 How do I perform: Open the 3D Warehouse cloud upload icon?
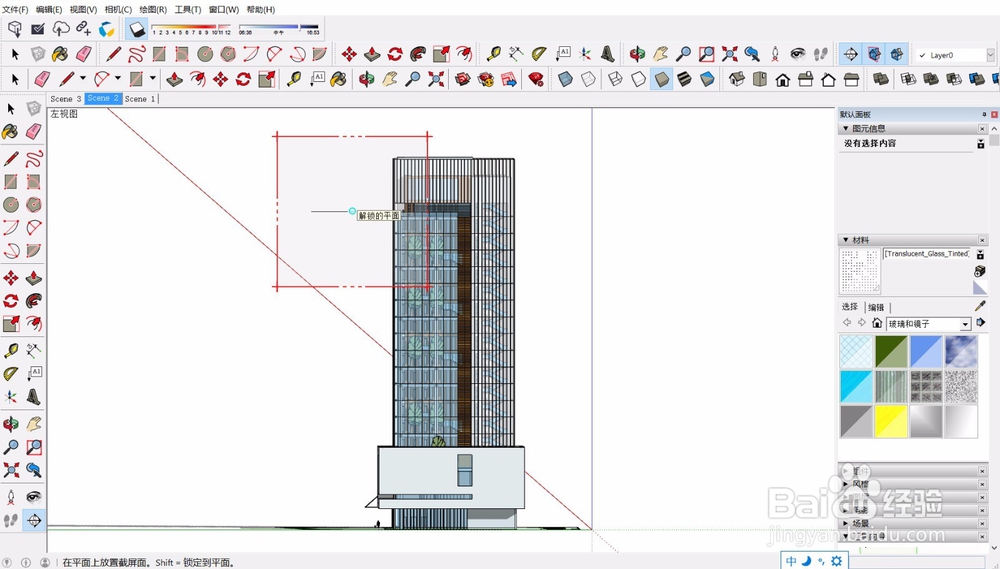click(61, 29)
